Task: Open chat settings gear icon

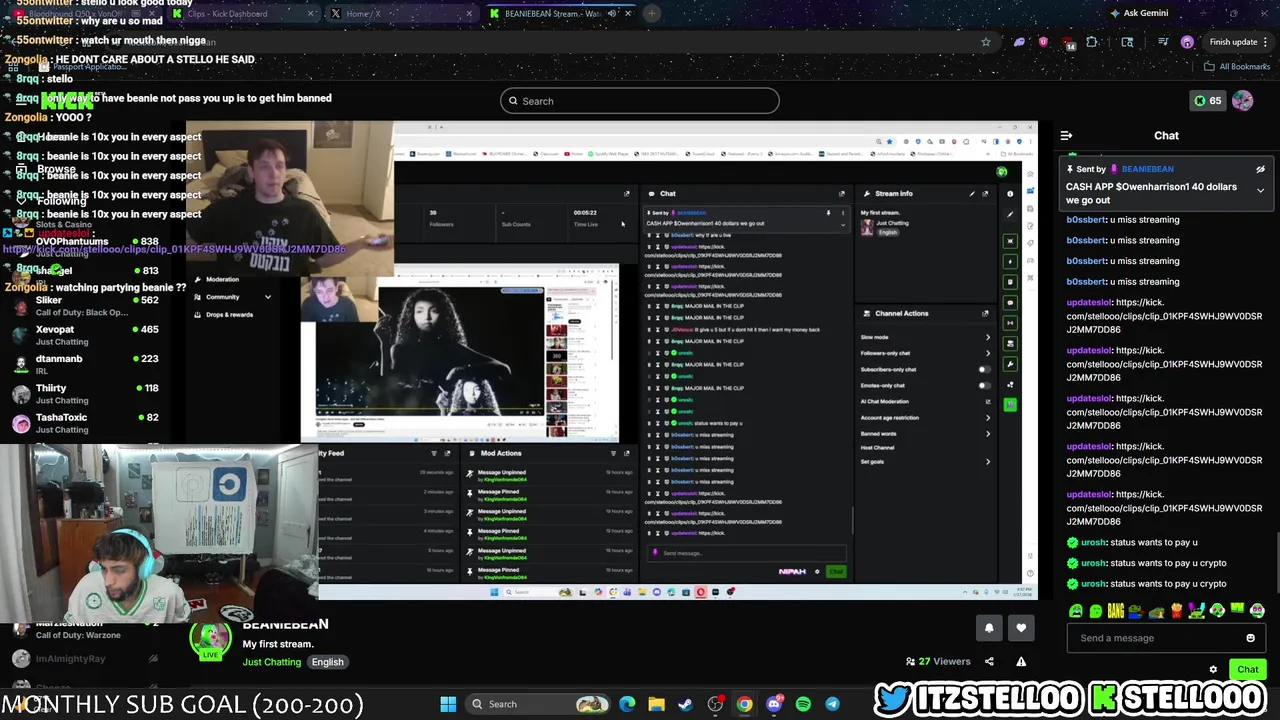Action: (1213, 670)
